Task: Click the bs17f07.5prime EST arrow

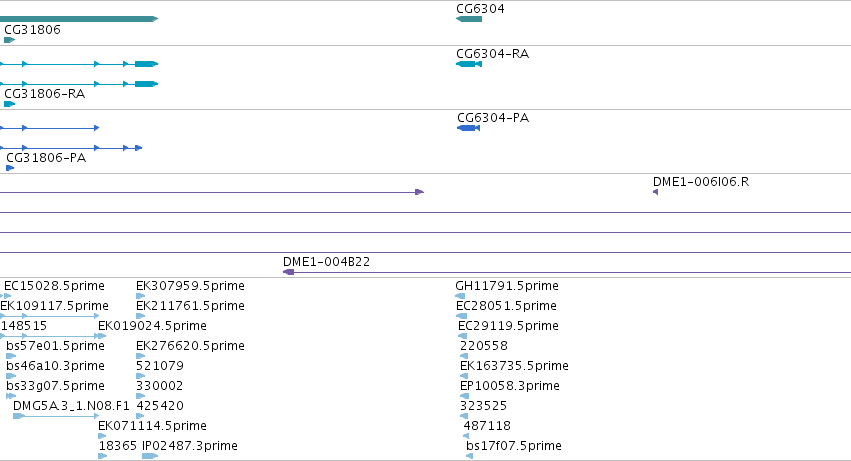Action: coord(469,456)
